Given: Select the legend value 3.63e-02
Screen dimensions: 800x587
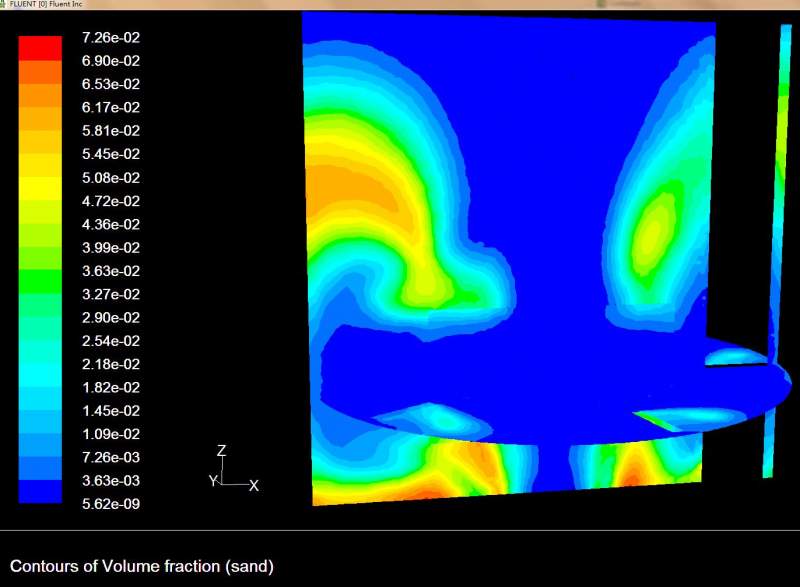Looking at the screenshot, I should (x=111, y=271).
